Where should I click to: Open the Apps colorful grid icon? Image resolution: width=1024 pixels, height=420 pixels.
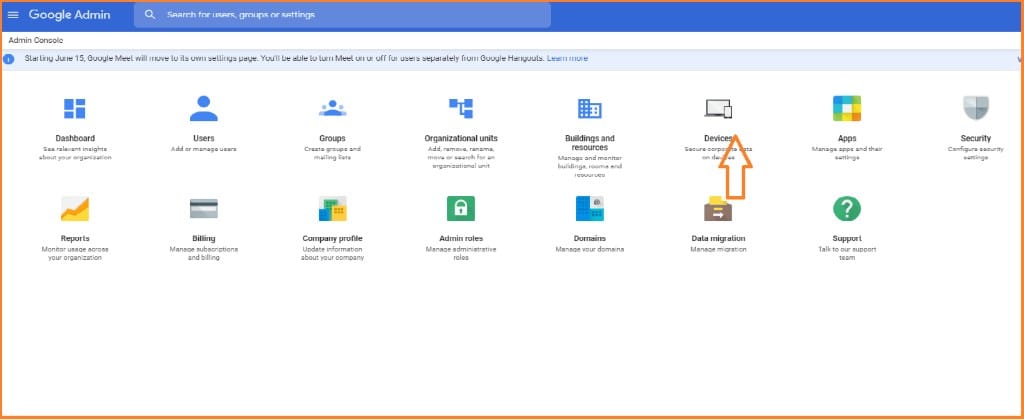[x=847, y=108]
